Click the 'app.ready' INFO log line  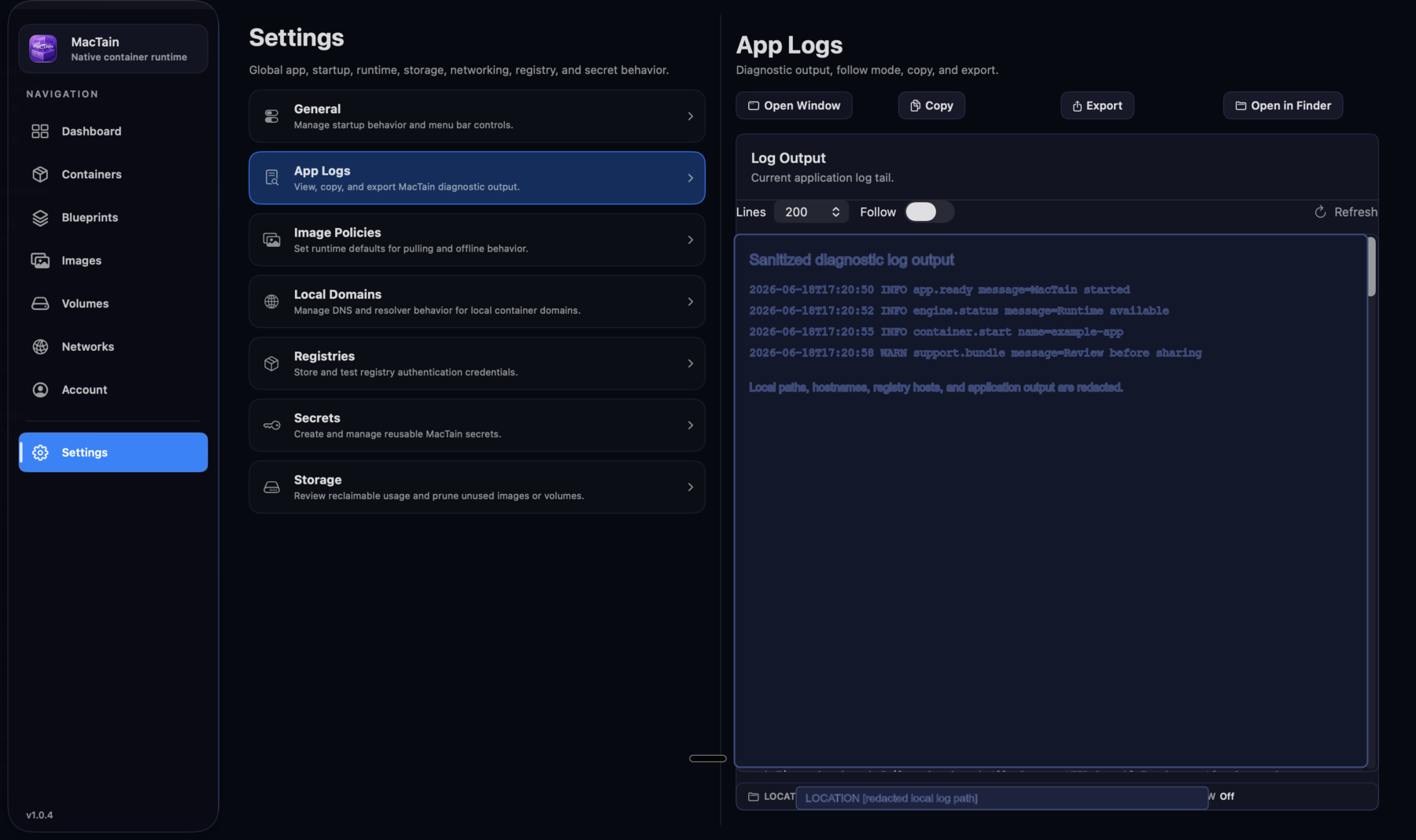point(939,289)
